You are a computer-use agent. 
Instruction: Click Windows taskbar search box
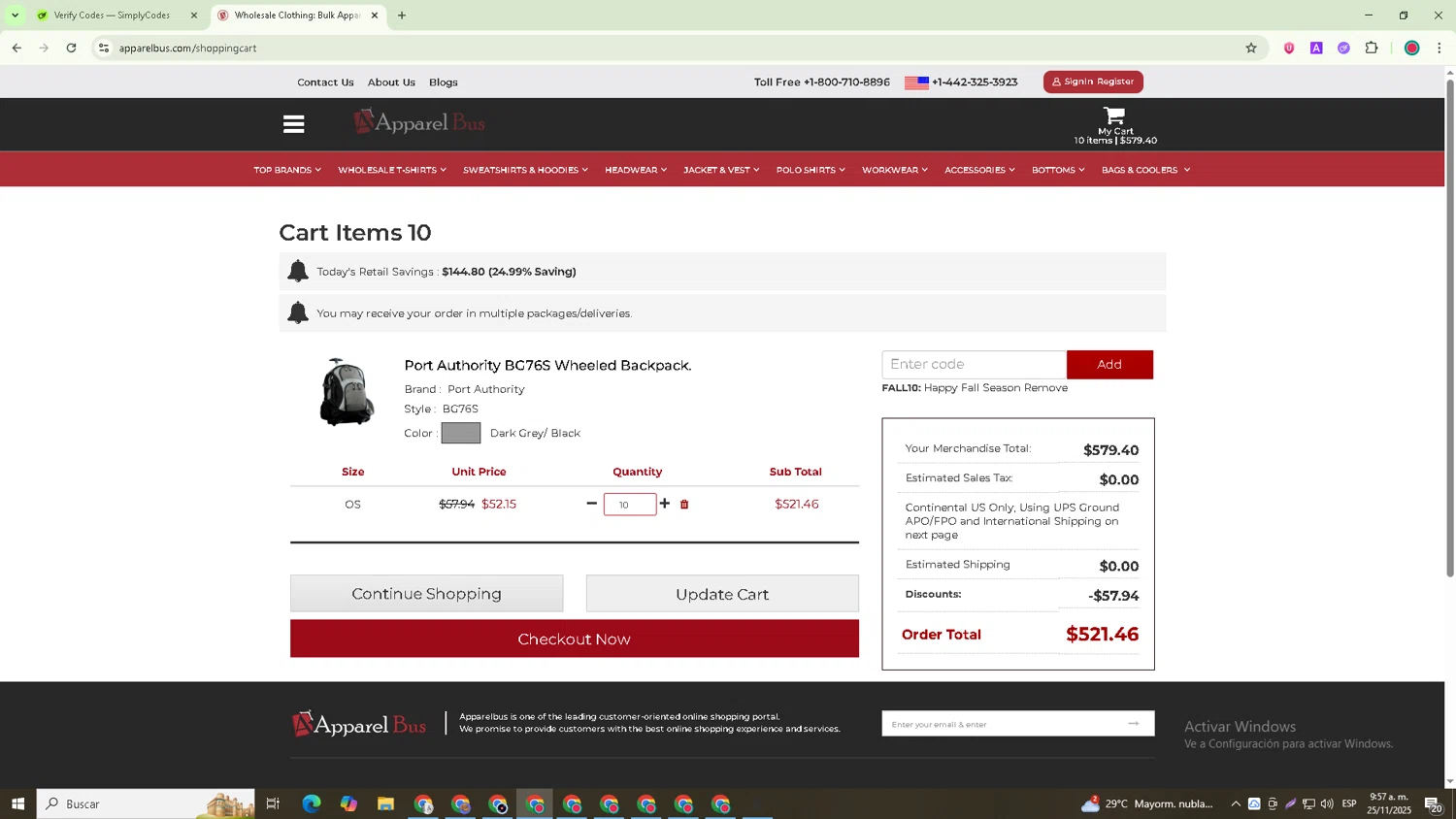(146, 803)
